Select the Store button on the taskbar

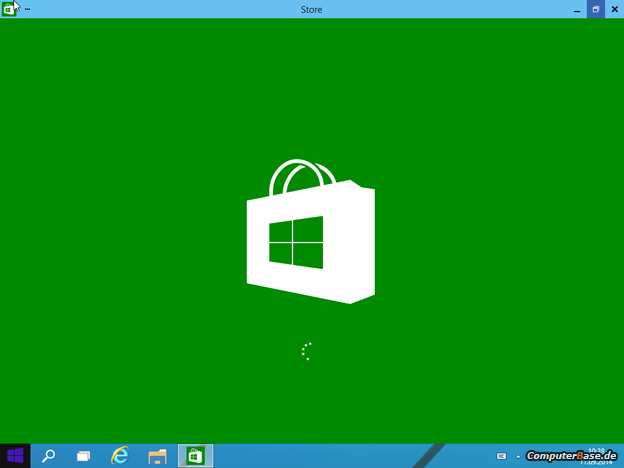pos(195,456)
